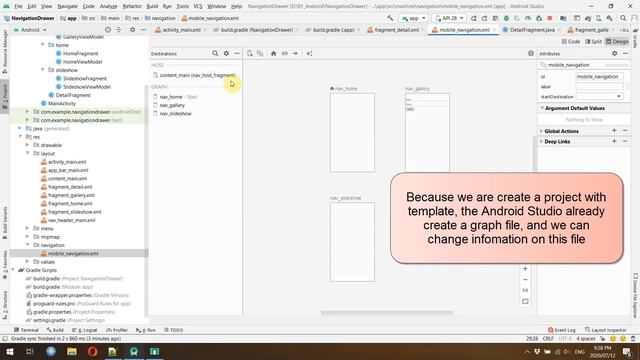Click the Auto arrange icon
The image size is (640, 360).
(x=309, y=53)
